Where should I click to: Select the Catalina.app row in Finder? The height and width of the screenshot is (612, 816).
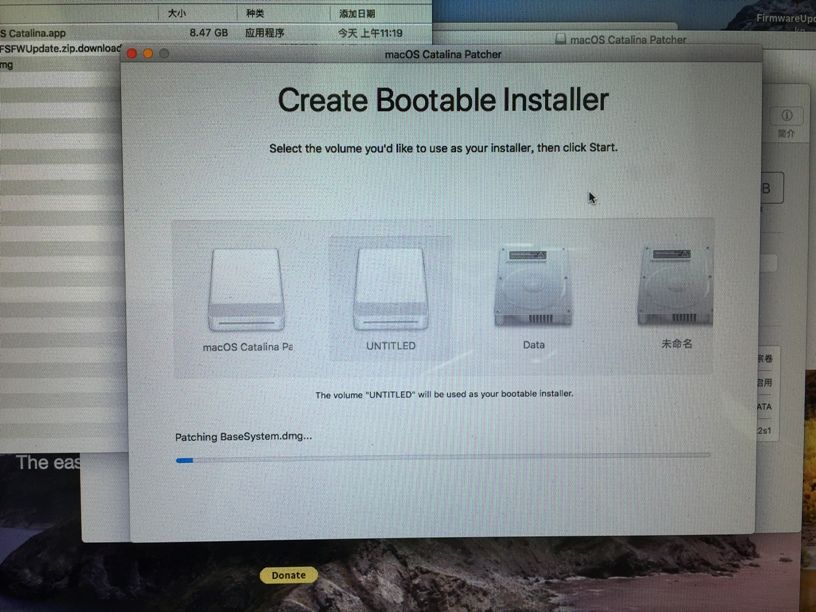coord(215,33)
